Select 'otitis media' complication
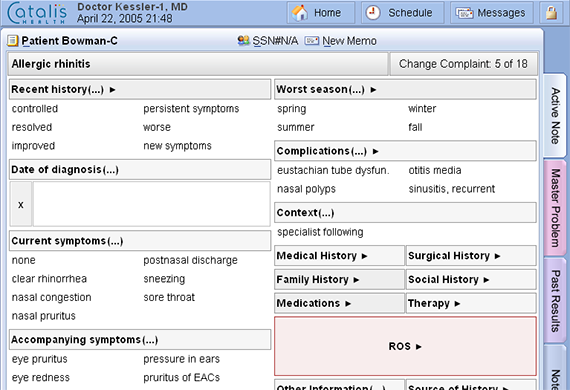Image resolution: width=570 pixels, height=390 pixels. coord(435,170)
